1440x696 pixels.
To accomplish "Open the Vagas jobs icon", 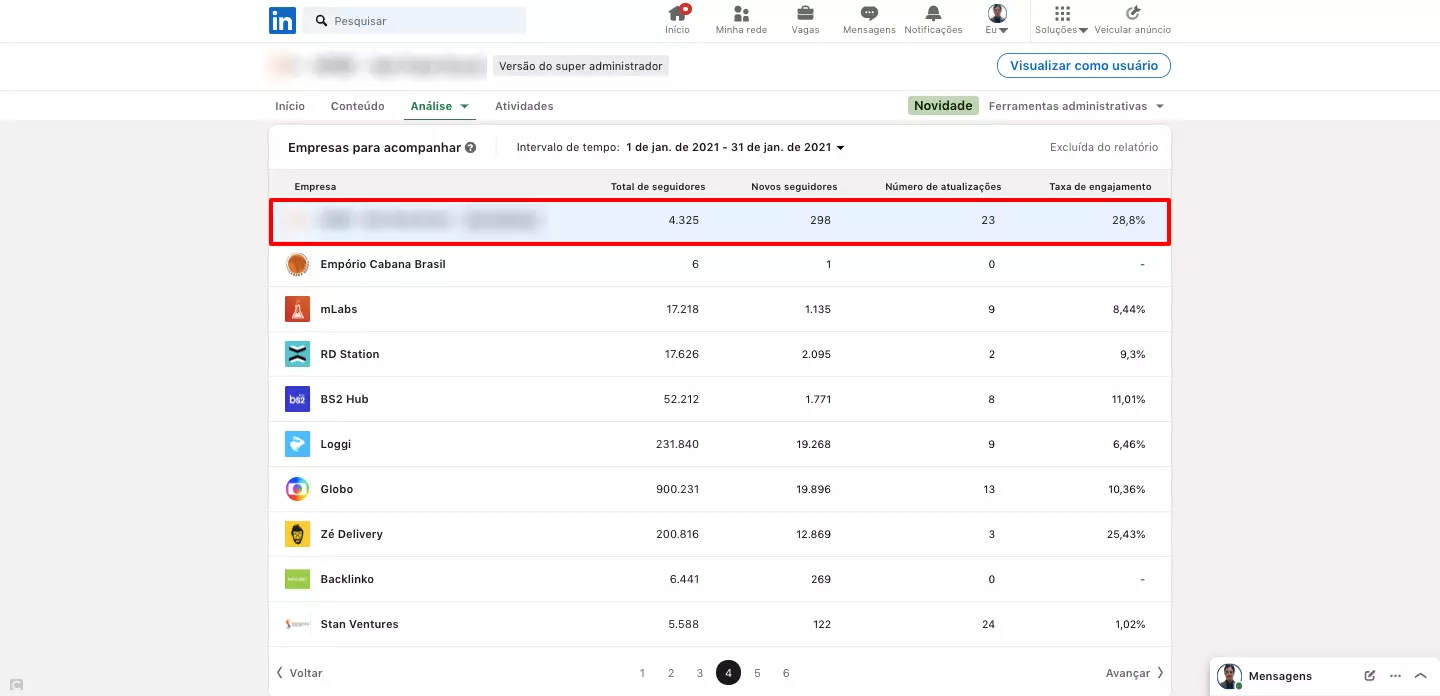I will point(805,15).
